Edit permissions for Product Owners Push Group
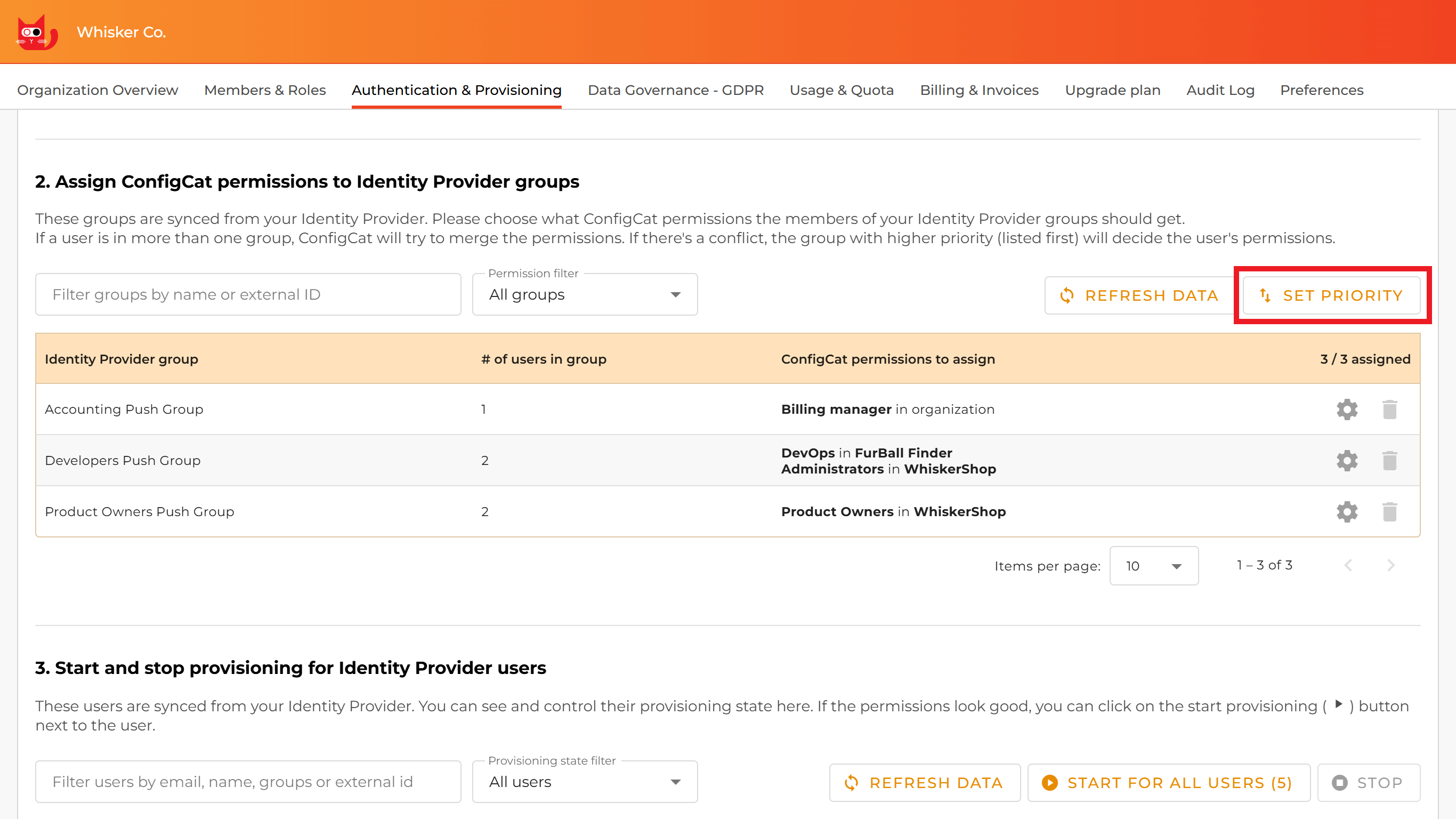 coord(1347,511)
